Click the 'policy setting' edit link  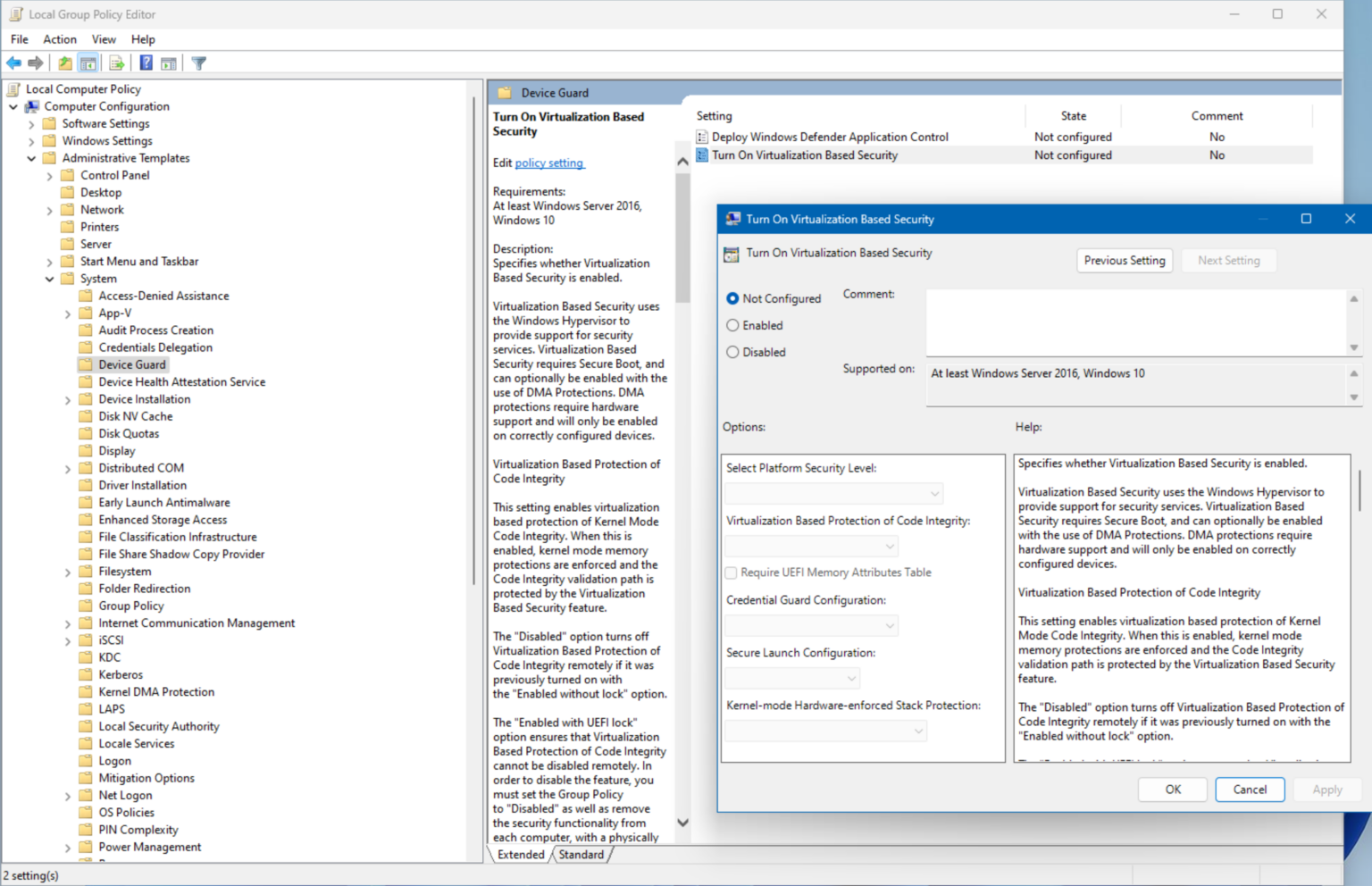pos(549,163)
